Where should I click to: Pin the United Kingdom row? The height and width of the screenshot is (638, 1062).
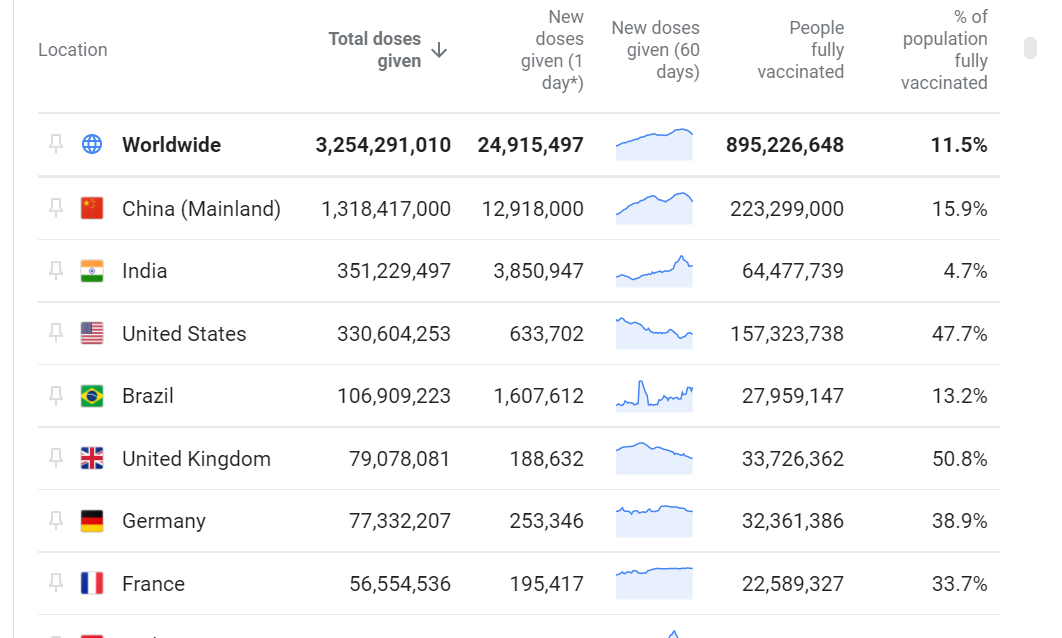click(x=56, y=459)
